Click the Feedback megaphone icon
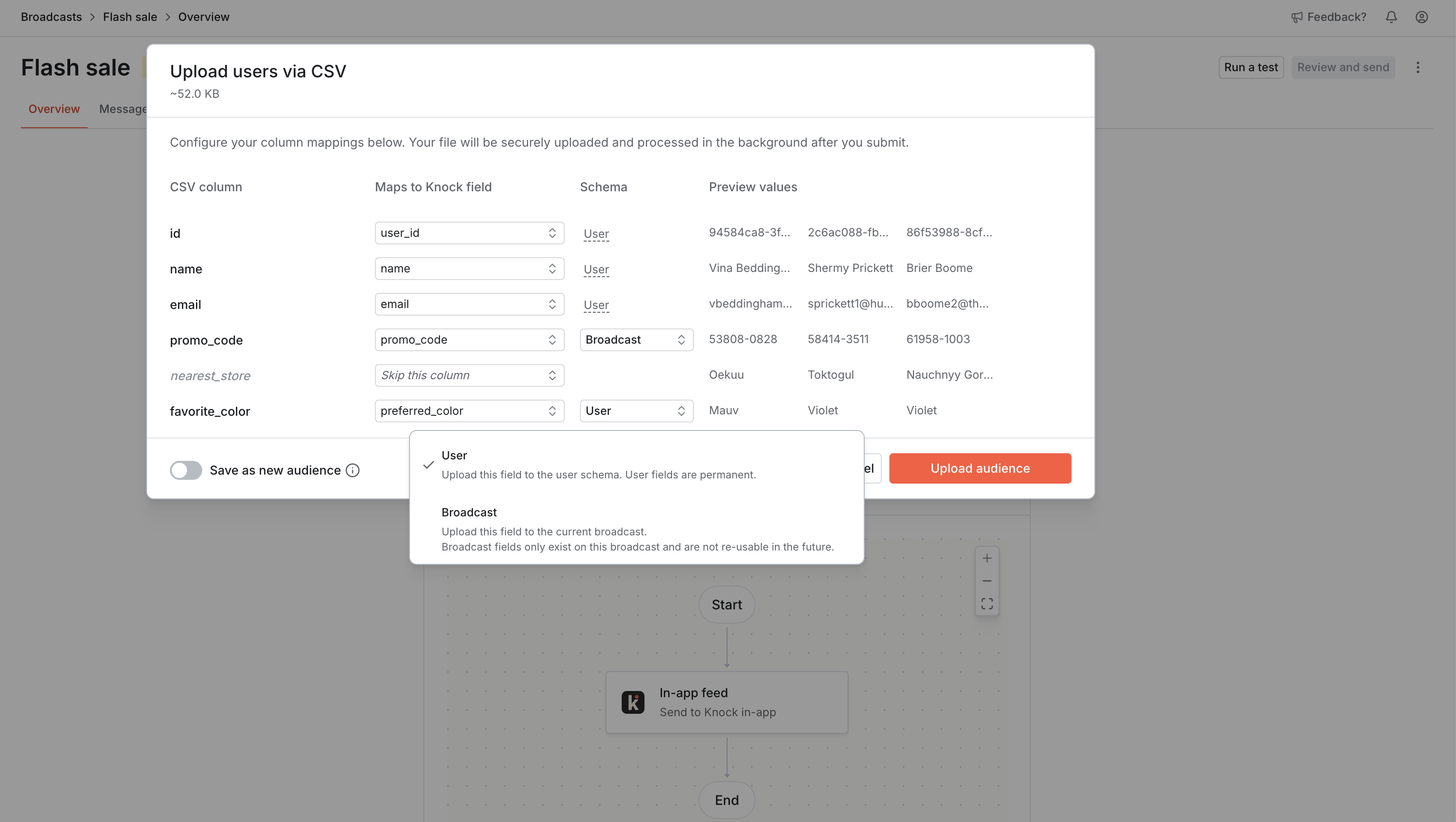Viewport: 1456px width, 822px height. tap(1297, 17)
